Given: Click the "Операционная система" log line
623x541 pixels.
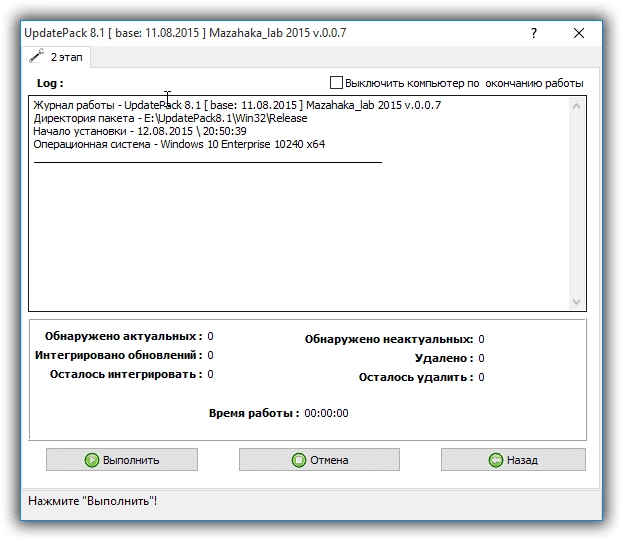Looking at the screenshot, I should pyautogui.click(x=179, y=144).
